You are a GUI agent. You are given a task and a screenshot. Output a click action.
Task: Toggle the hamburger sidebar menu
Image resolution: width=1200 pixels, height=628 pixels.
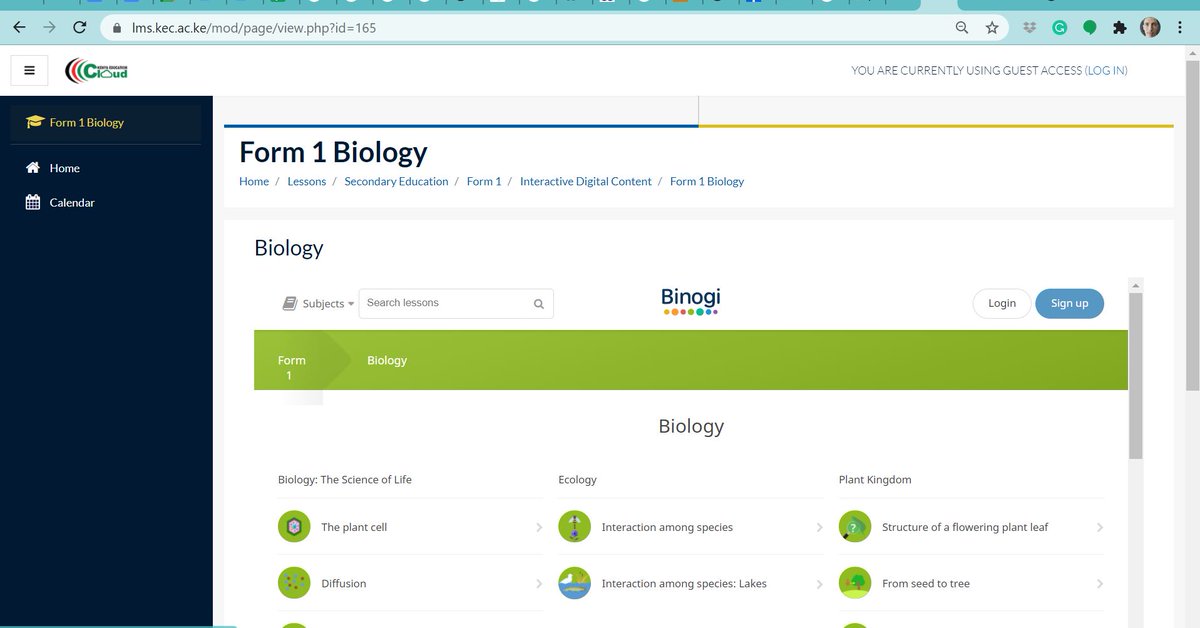(x=29, y=70)
